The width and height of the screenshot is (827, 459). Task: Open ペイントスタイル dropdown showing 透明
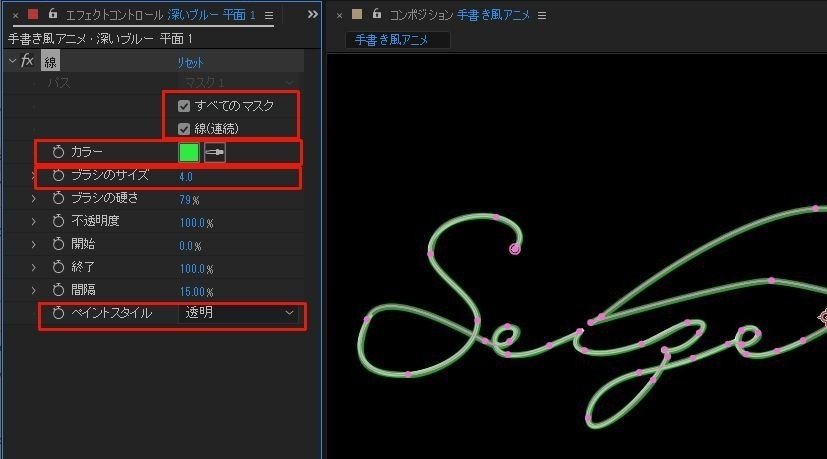[239, 313]
